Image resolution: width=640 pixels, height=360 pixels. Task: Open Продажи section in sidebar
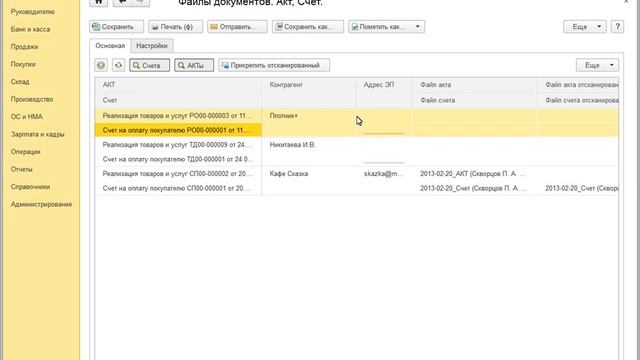point(24,47)
